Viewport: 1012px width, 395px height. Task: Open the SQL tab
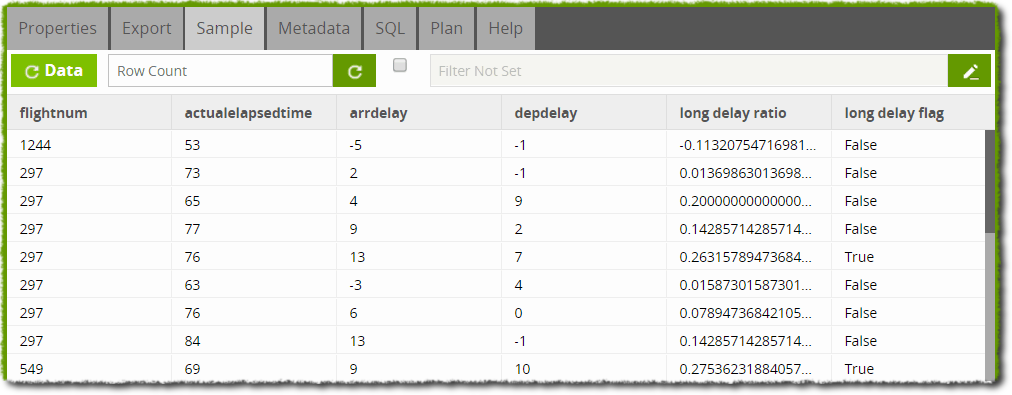[x=390, y=28]
